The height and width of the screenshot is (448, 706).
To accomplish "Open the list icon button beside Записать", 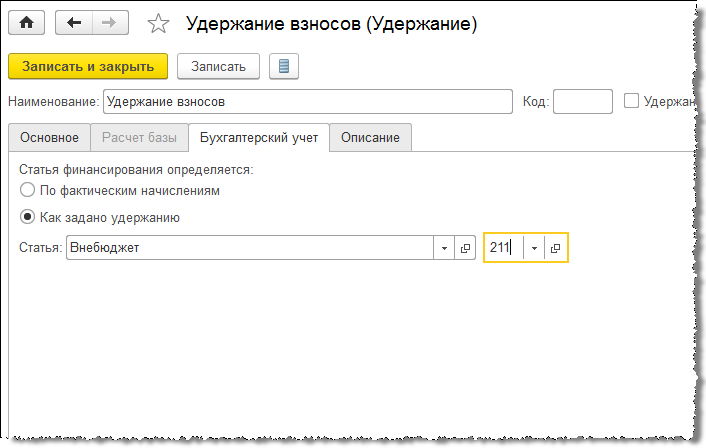I will pos(284,67).
